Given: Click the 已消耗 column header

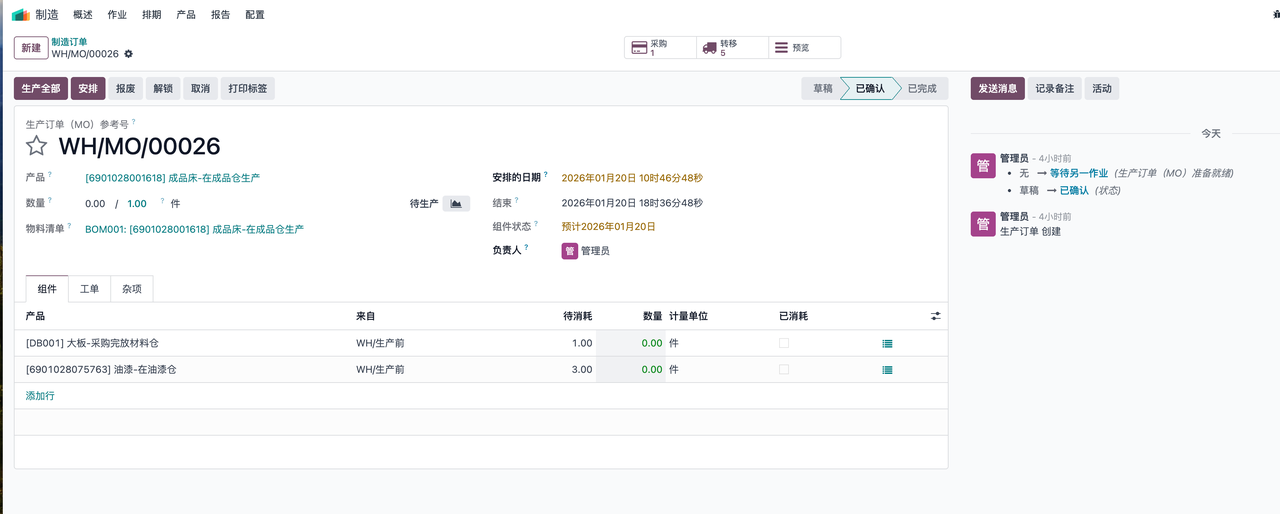Looking at the screenshot, I should click(x=793, y=316).
